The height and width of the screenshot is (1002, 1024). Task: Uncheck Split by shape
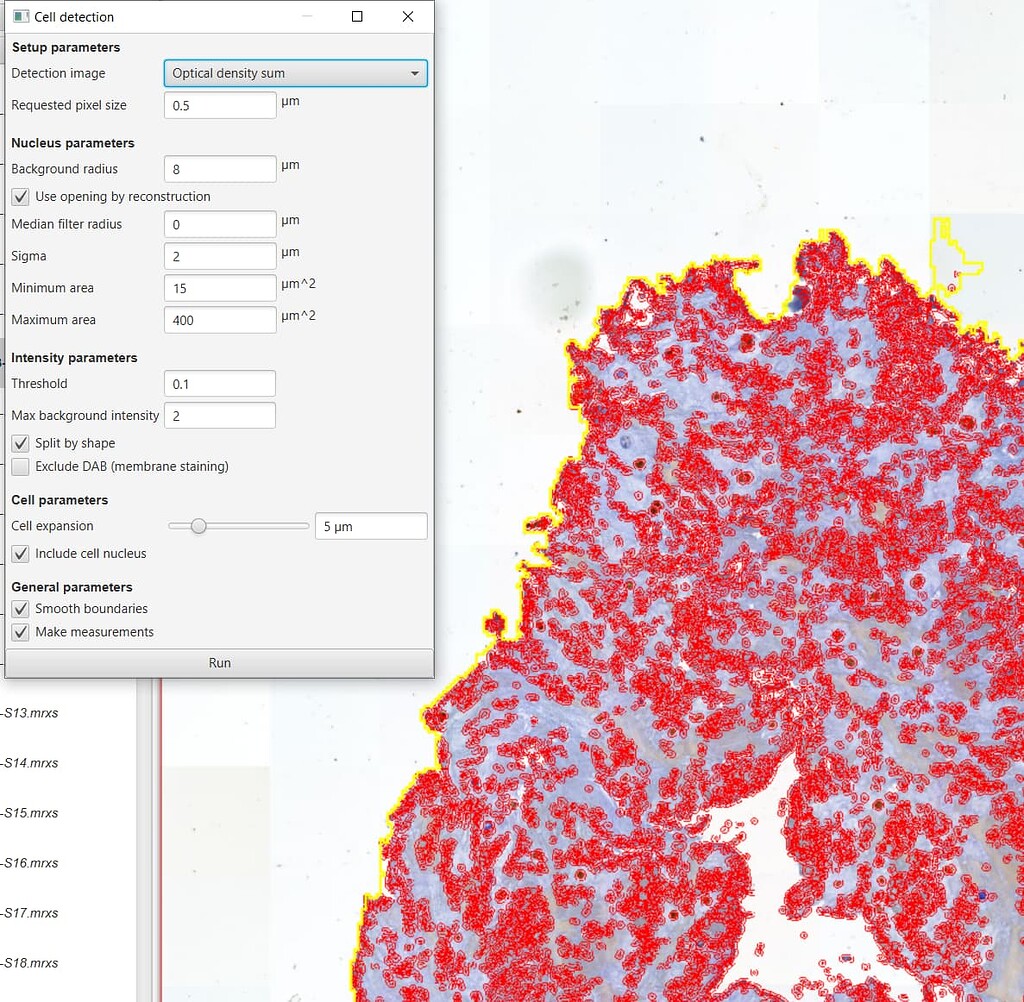point(20,443)
